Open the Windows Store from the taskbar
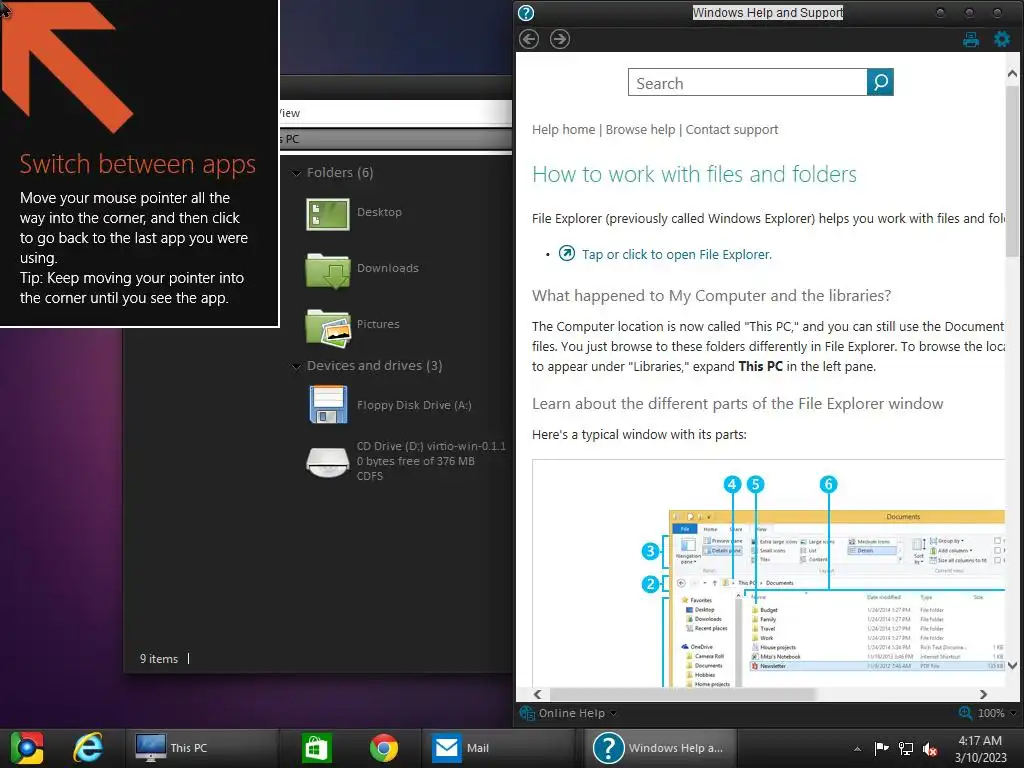This screenshot has width=1024, height=768. click(x=317, y=748)
